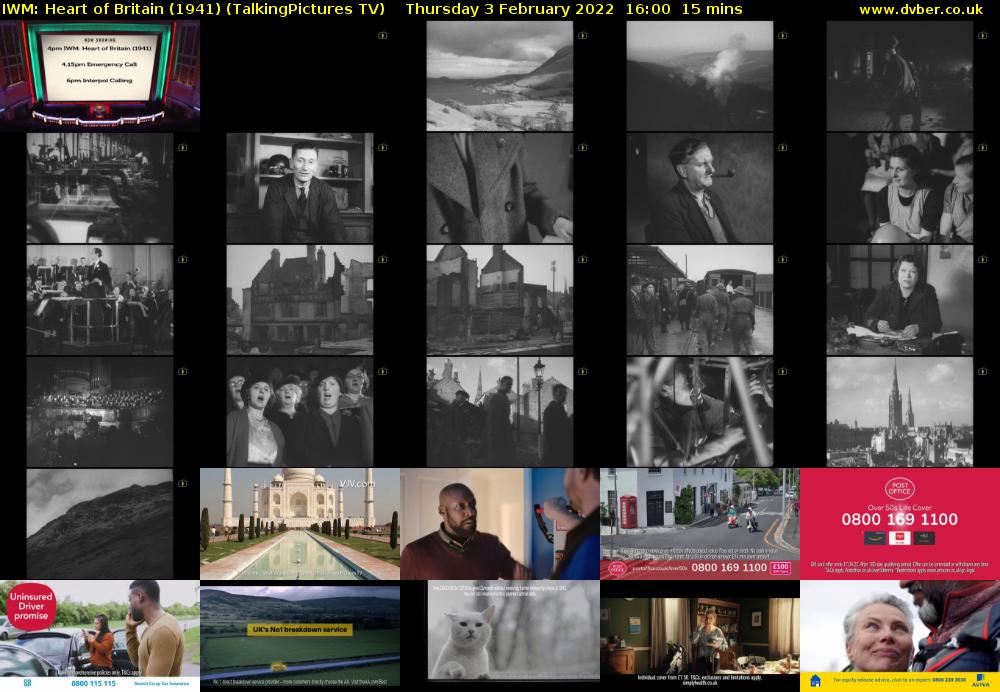The image size is (1000, 692).
Task: Click '4.15pm Emergency Call' on cinema screen
Action: click(x=99, y=64)
